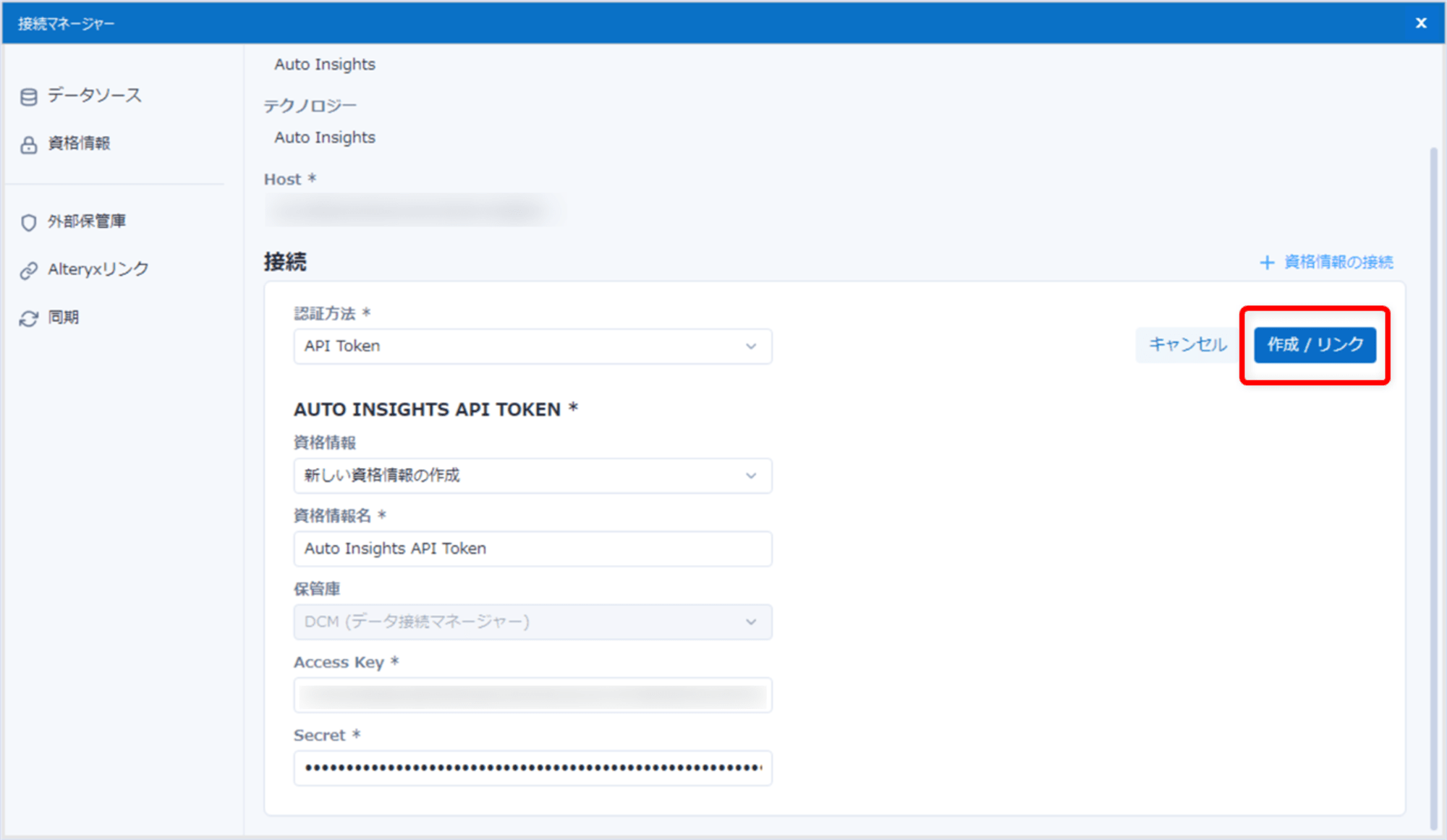Click the 資格情報 dropdown chevron arrow
The width and height of the screenshot is (1447, 840).
click(751, 476)
